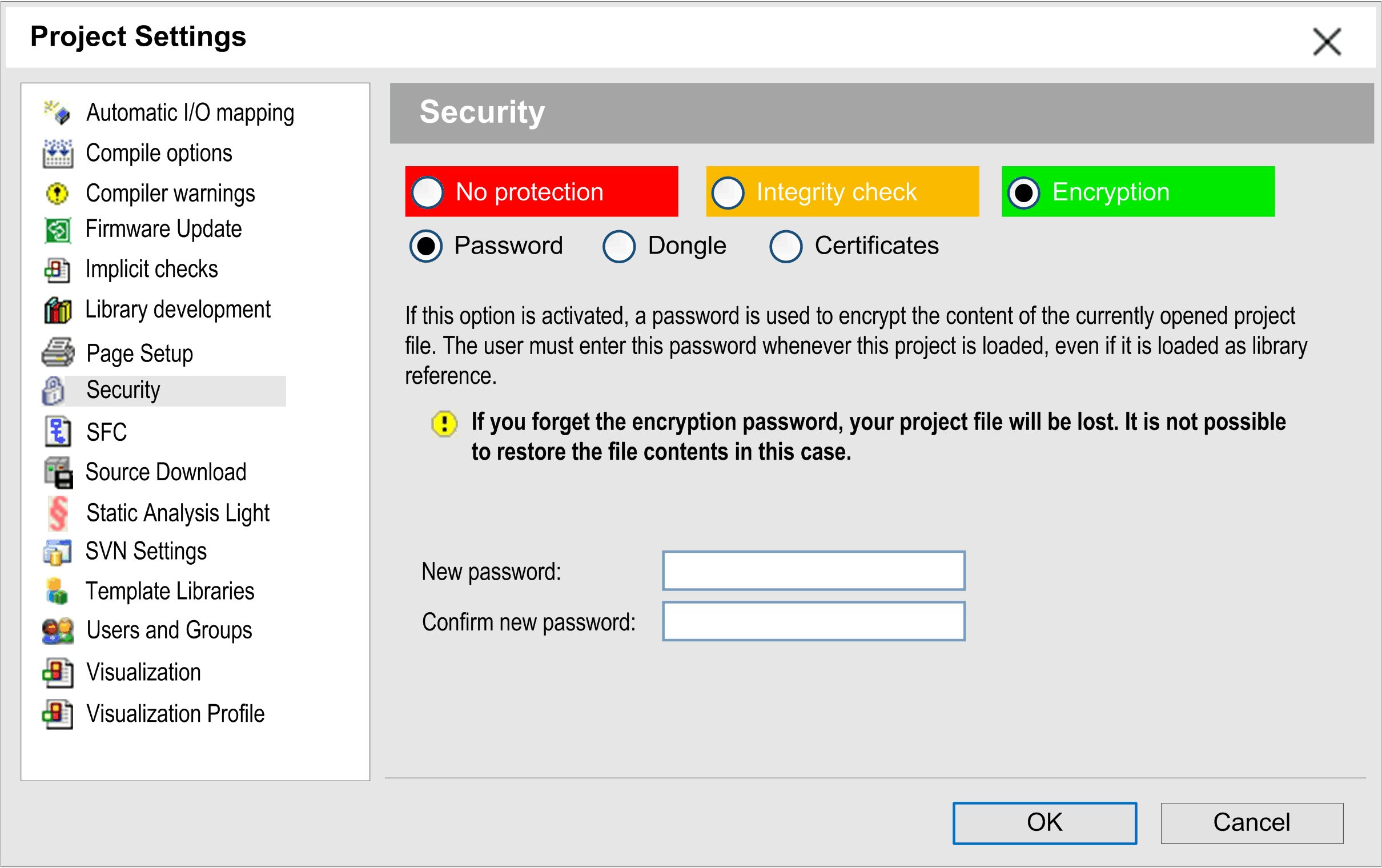Choose Dongle as encryption method
The image size is (1382, 868).
[618, 246]
